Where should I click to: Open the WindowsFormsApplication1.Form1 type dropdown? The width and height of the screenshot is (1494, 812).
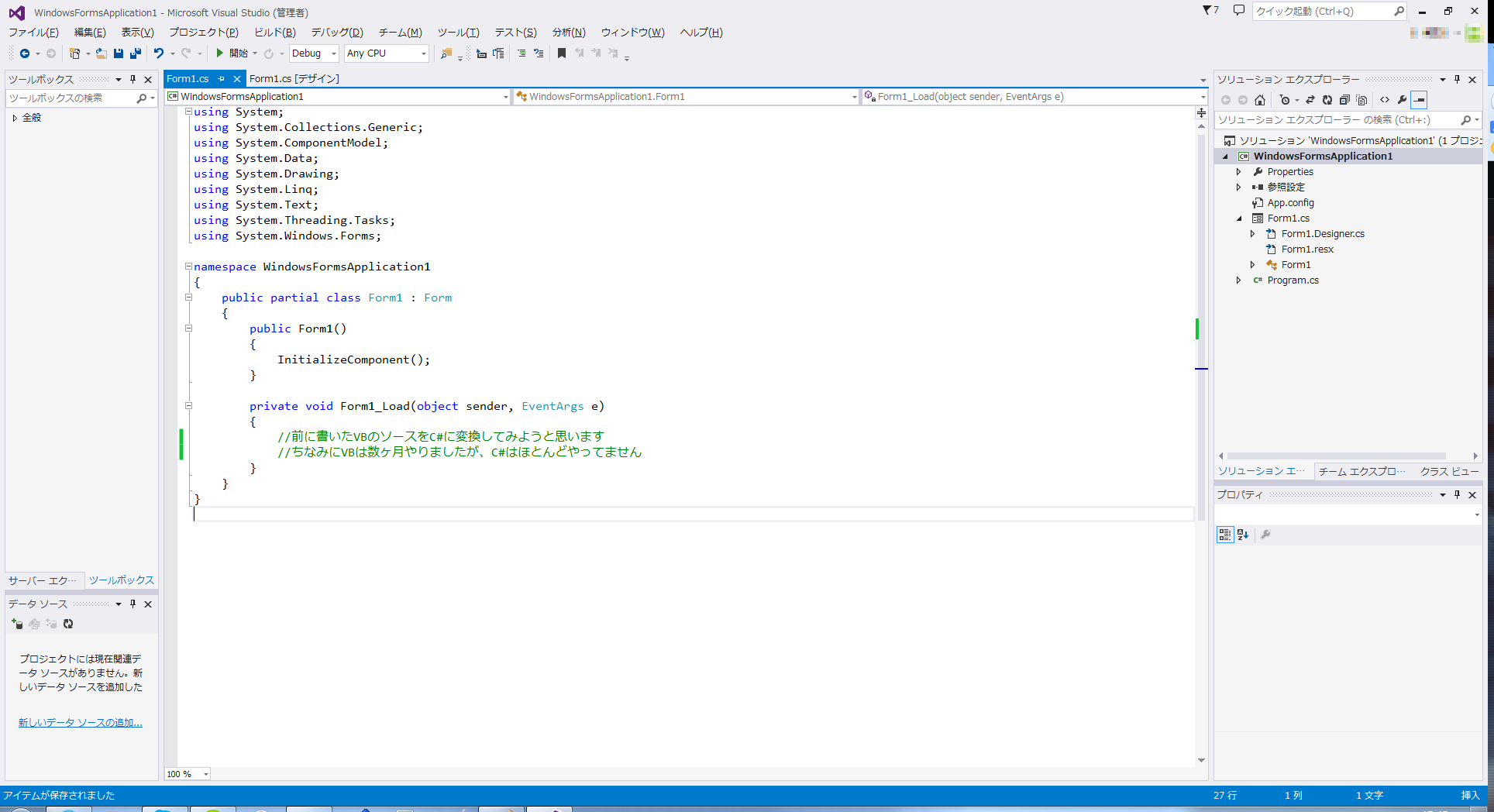pos(687,97)
